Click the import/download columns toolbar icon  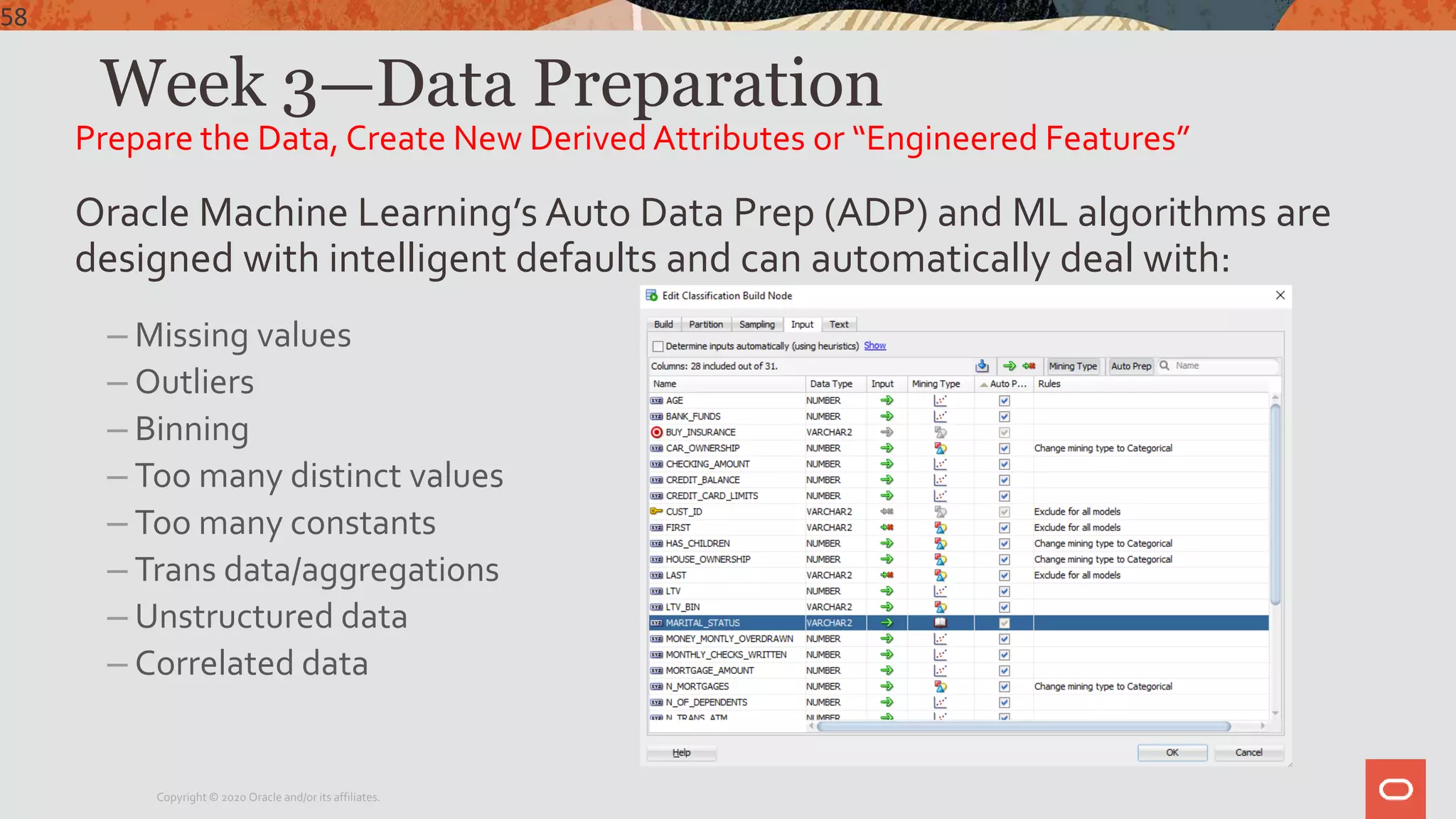(982, 366)
